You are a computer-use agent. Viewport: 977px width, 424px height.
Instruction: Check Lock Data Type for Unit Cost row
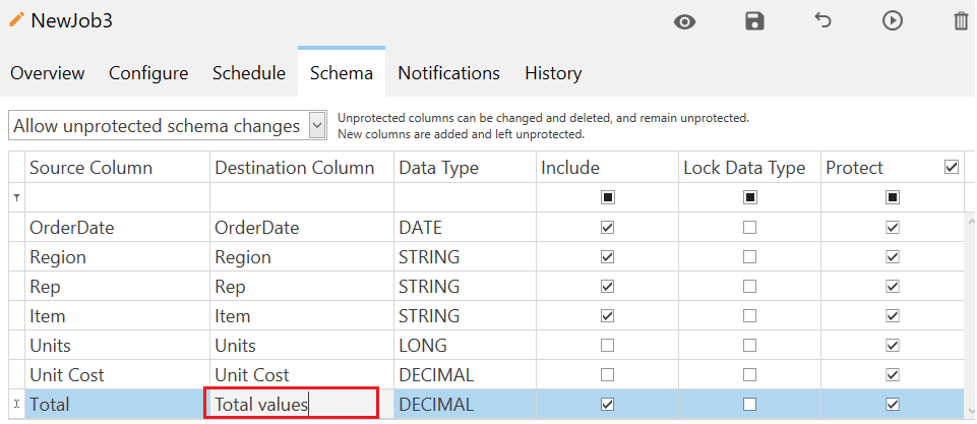750,375
